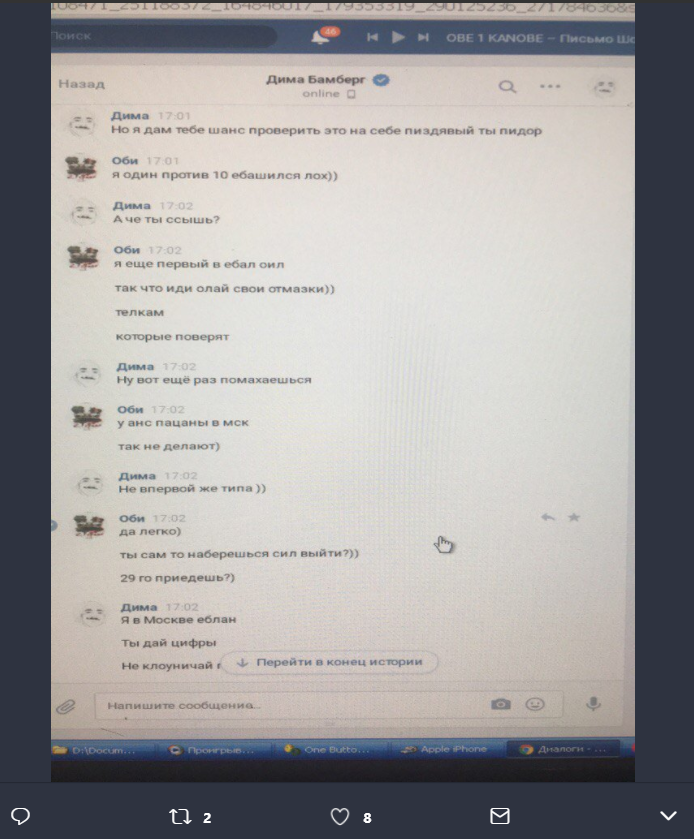Retweet this post
Screen dimensions: 694x839
point(180,817)
